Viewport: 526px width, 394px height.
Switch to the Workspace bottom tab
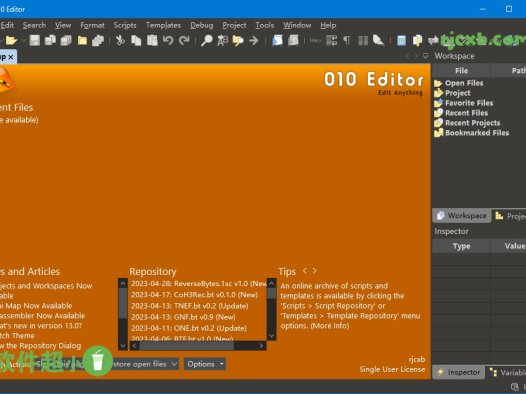pos(462,216)
